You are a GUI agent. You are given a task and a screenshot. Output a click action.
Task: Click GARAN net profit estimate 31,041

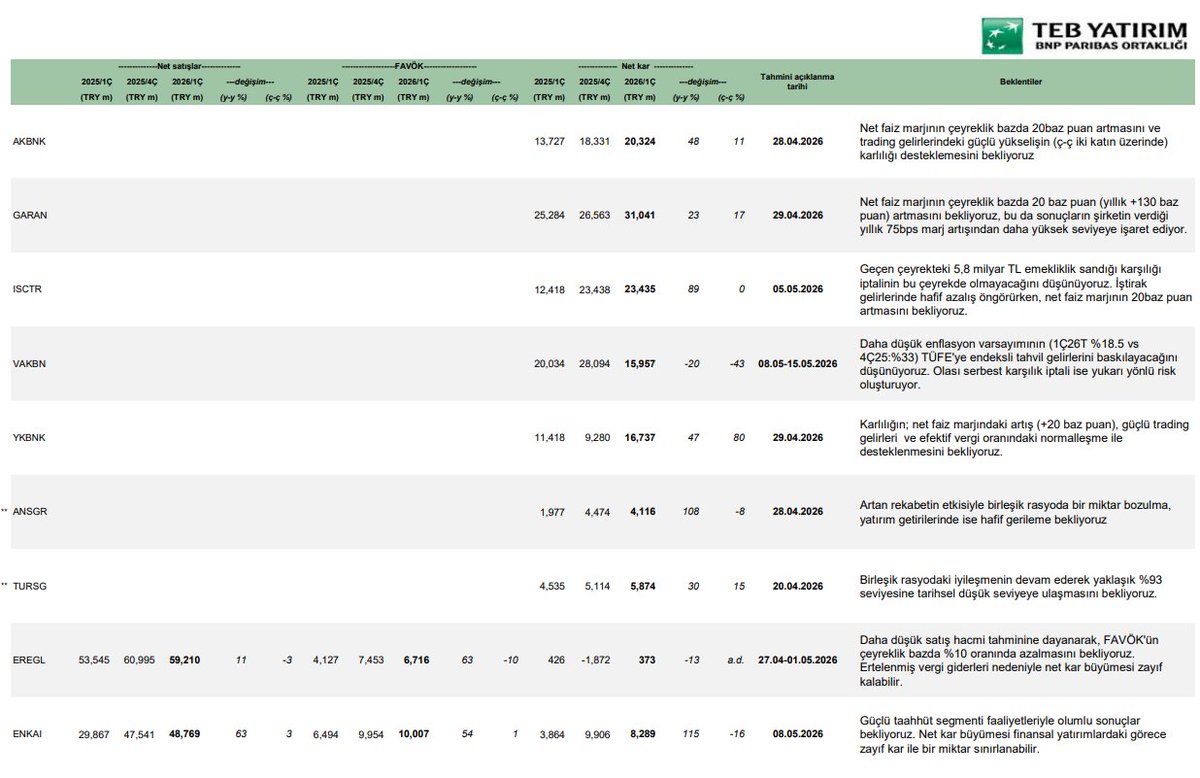coord(640,215)
